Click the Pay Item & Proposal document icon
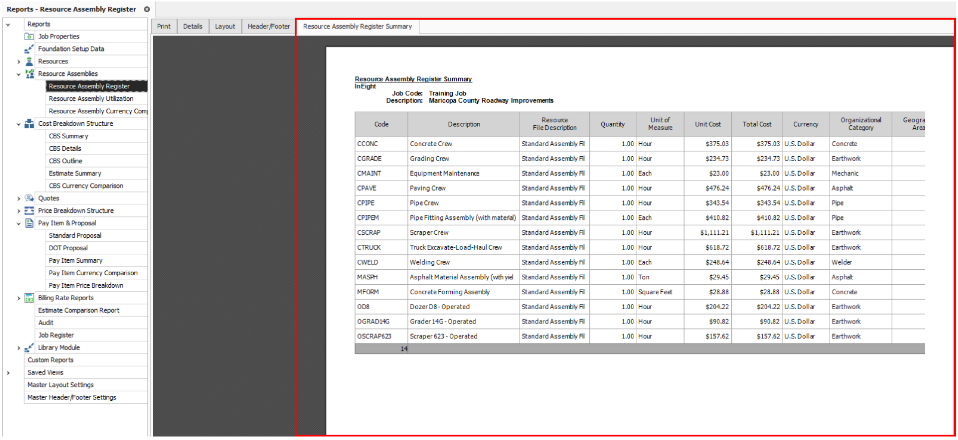Image resolution: width=958 pixels, height=440 pixels. tap(29, 223)
